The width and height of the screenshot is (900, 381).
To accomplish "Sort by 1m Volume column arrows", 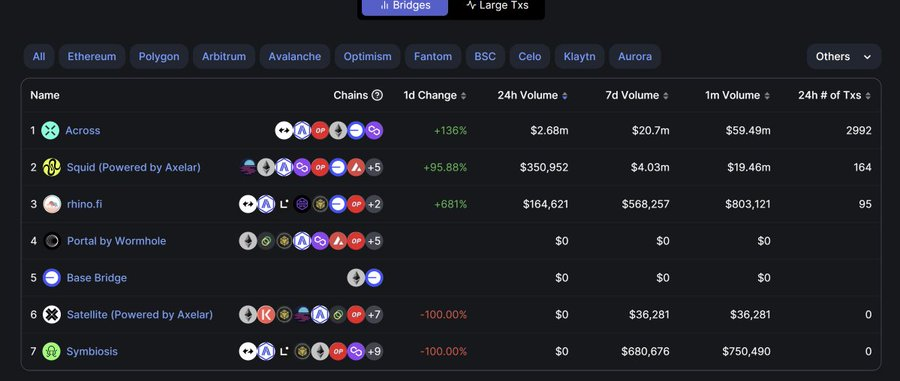I will point(767,96).
